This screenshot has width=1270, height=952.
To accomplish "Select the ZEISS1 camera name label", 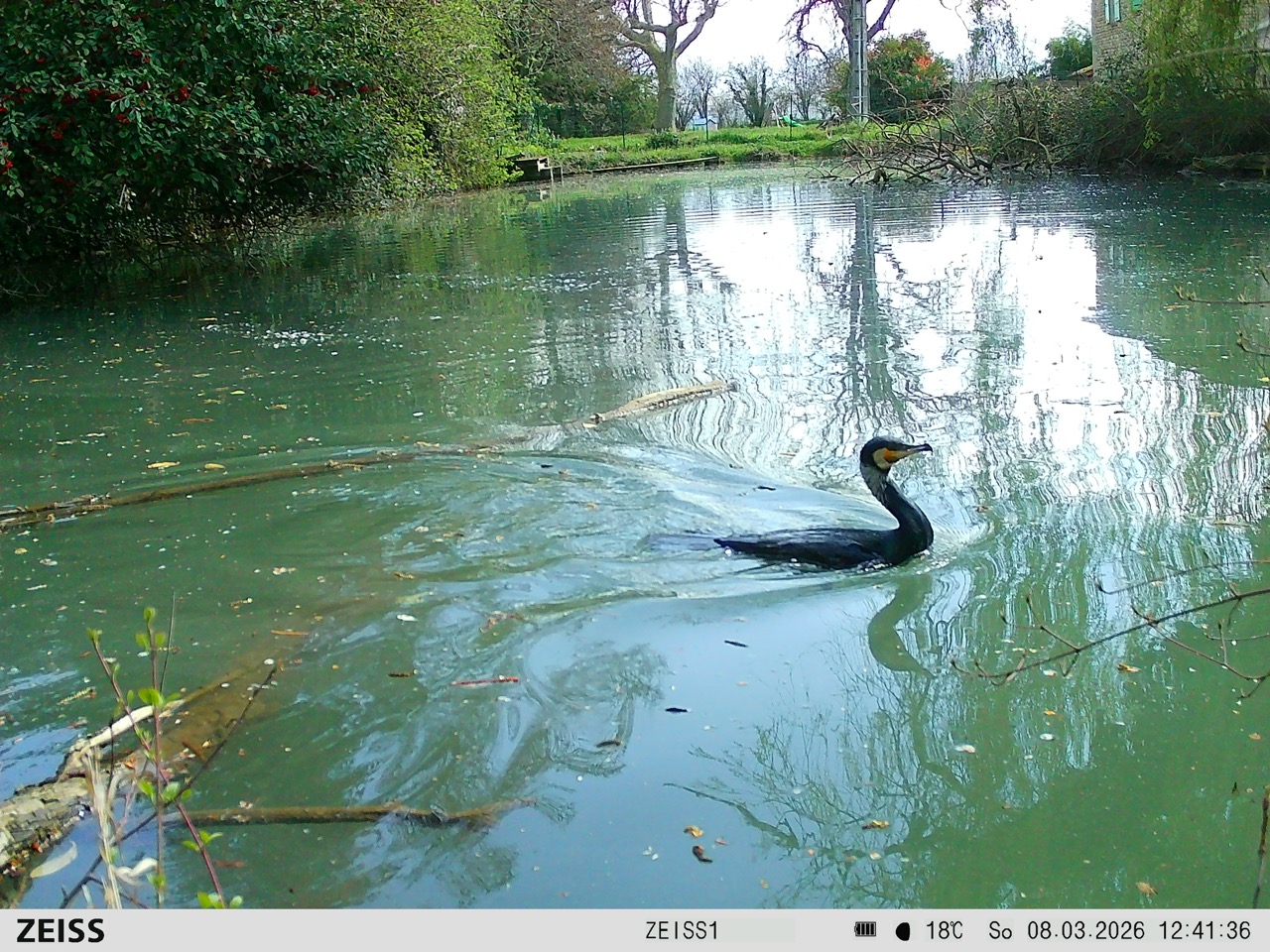I will tap(681, 930).
